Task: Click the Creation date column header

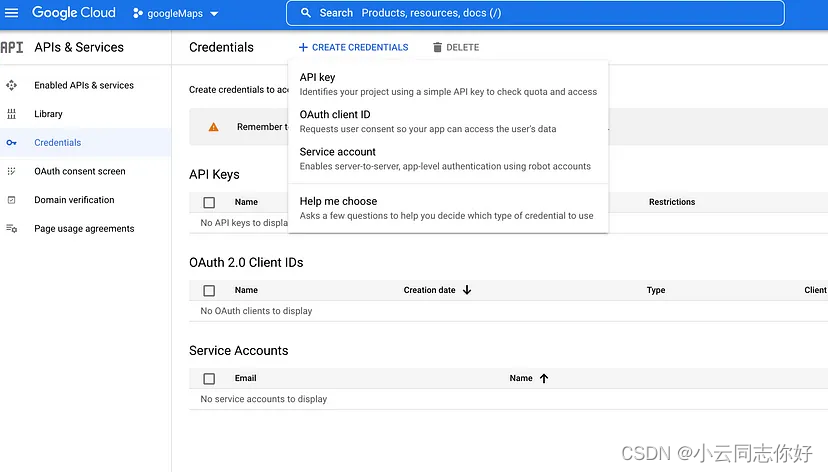Action: click(x=429, y=290)
